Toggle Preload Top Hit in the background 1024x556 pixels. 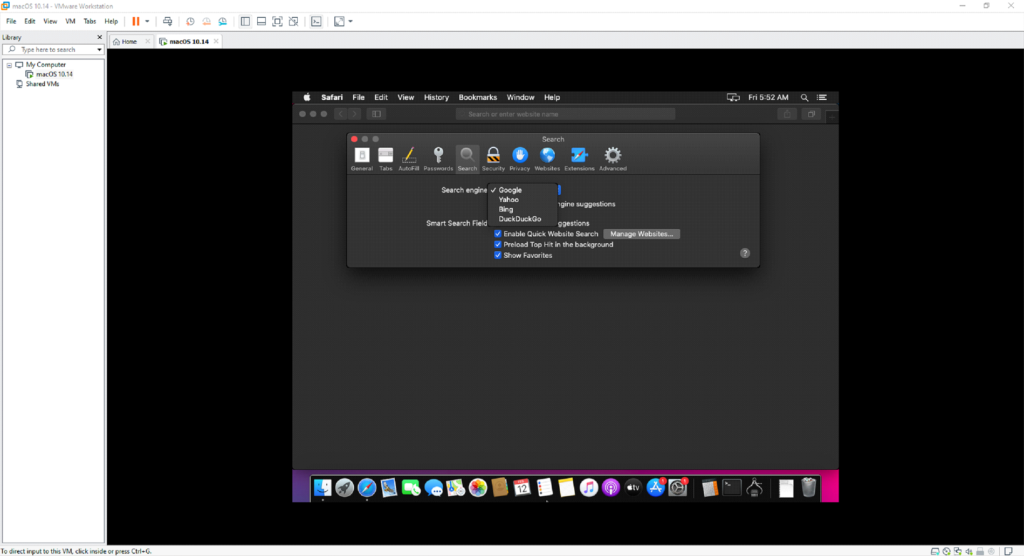498,244
